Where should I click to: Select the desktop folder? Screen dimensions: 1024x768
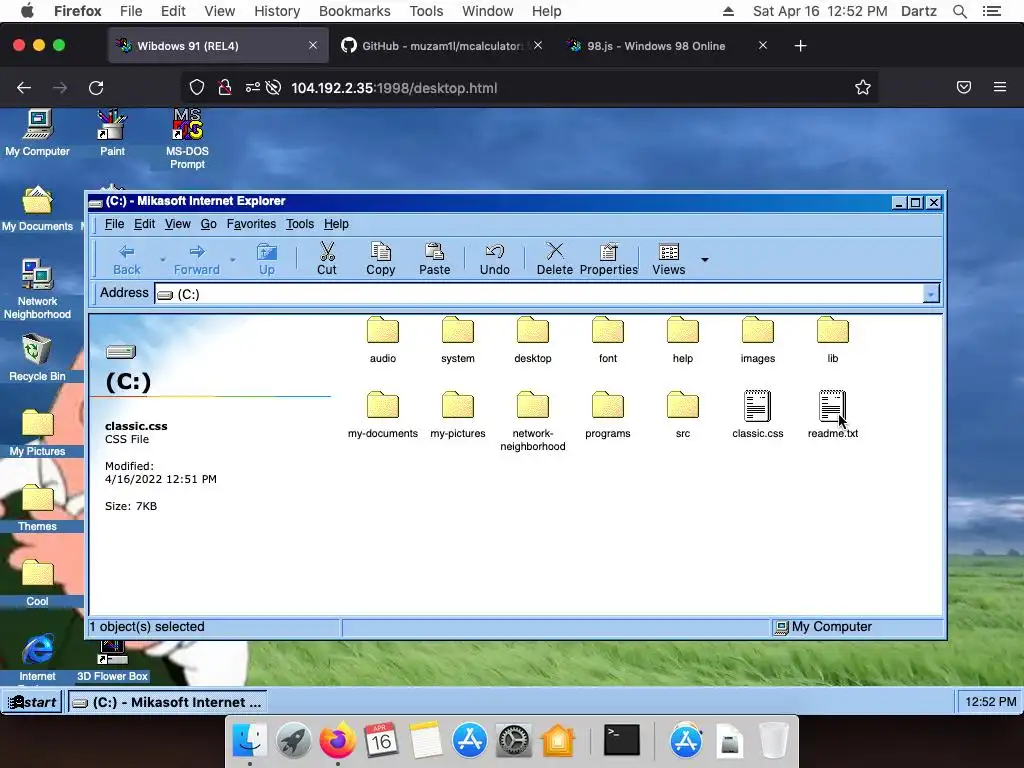click(x=533, y=340)
